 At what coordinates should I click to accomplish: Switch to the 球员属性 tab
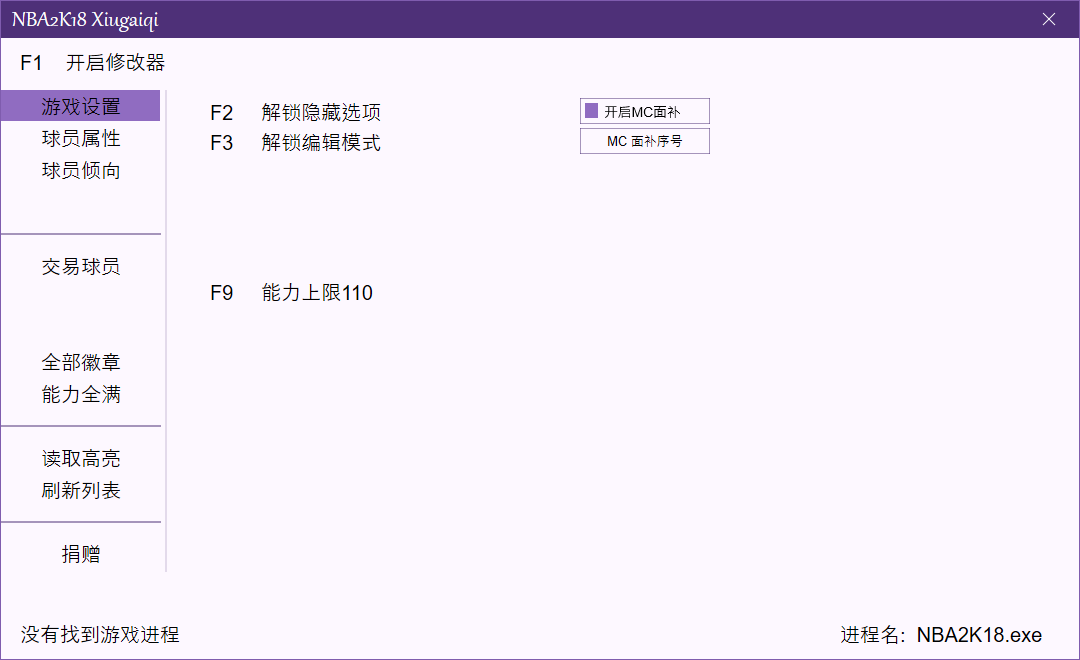pos(81,139)
